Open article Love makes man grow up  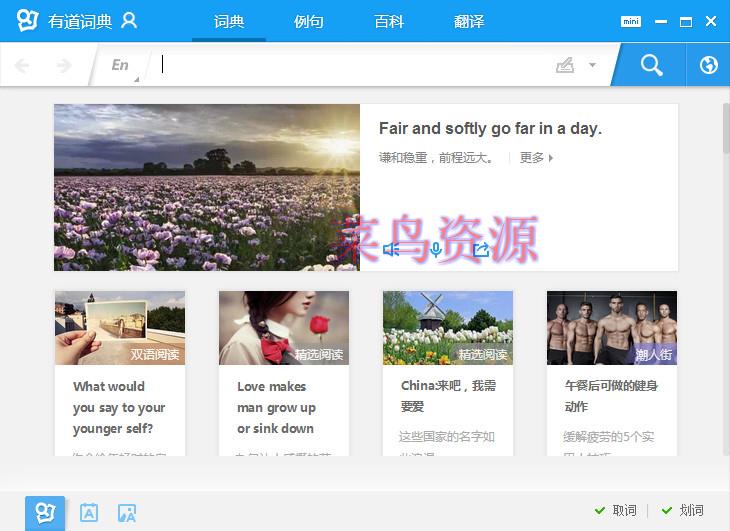277,407
